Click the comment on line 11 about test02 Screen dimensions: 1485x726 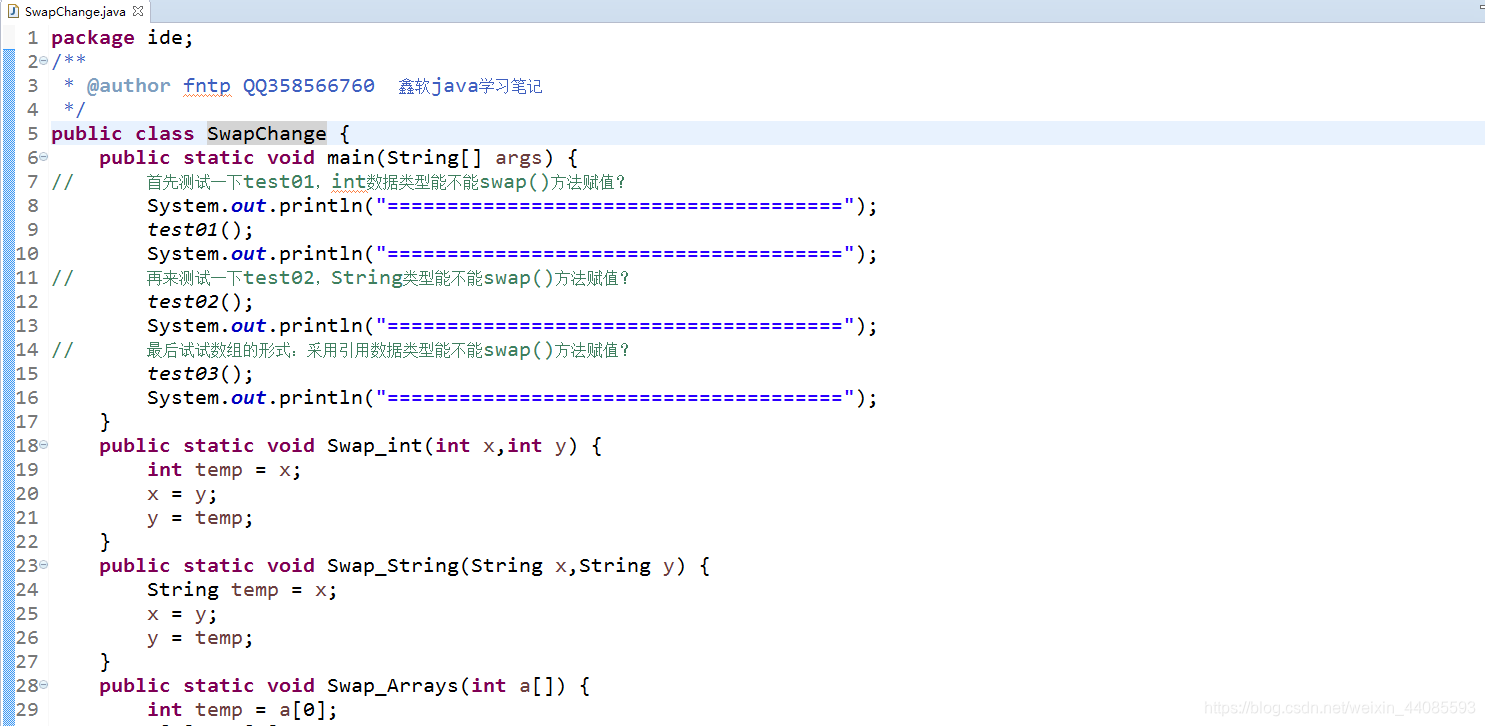click(389, 278)
